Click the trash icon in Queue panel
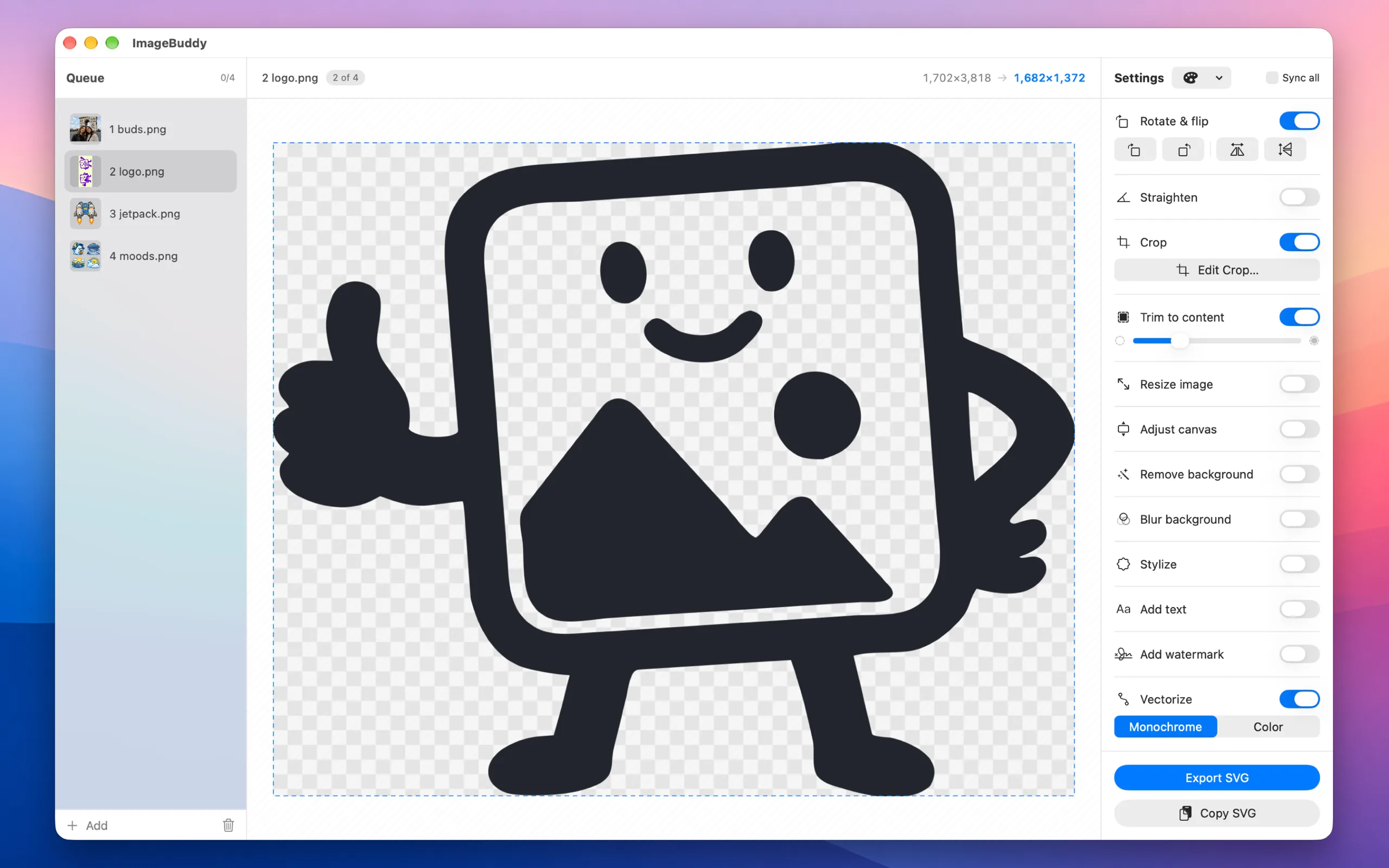1389x868 pixels. click(x=228, y=825)
